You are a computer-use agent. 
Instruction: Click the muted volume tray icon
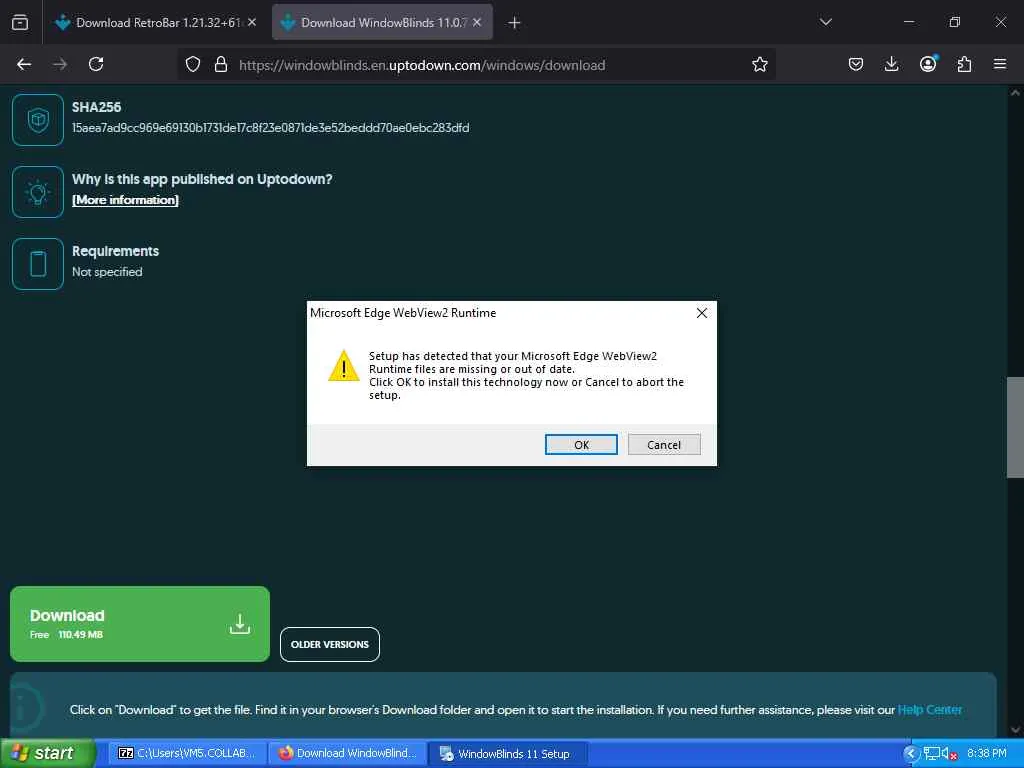pos(949,754)
